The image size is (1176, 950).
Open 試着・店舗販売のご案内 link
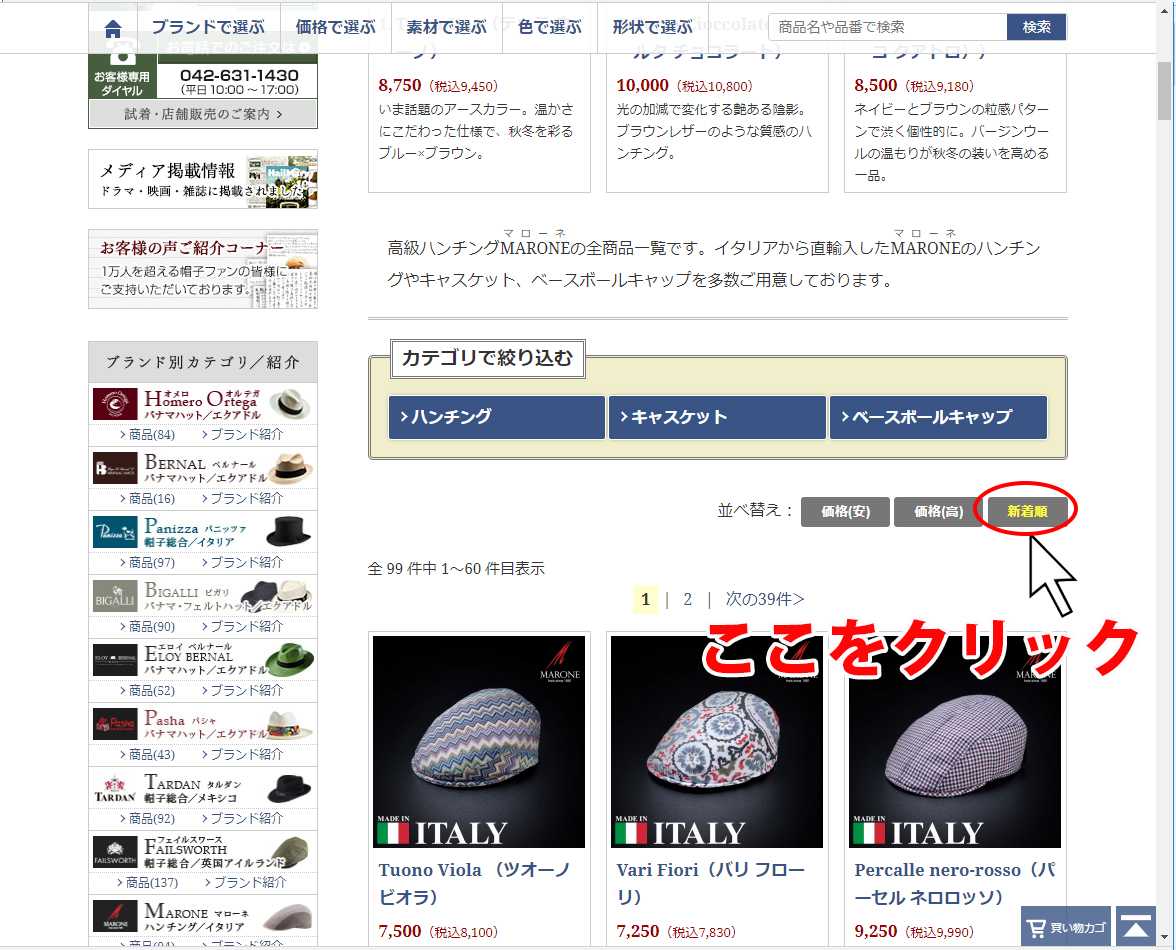click(202, 114)
